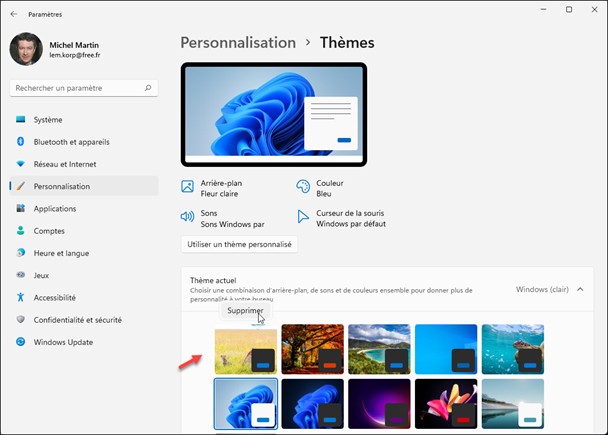
Task: Select the tropical beach bay theme
Action: pyautogui.click(x=379, y=349)
